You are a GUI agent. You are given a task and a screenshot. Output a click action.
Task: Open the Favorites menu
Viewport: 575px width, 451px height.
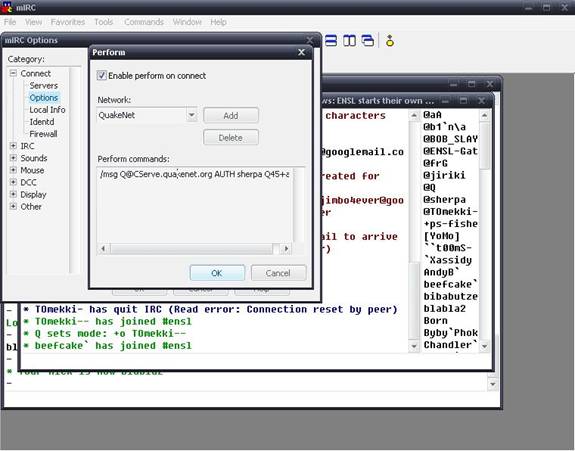click(x=68, y=22)
